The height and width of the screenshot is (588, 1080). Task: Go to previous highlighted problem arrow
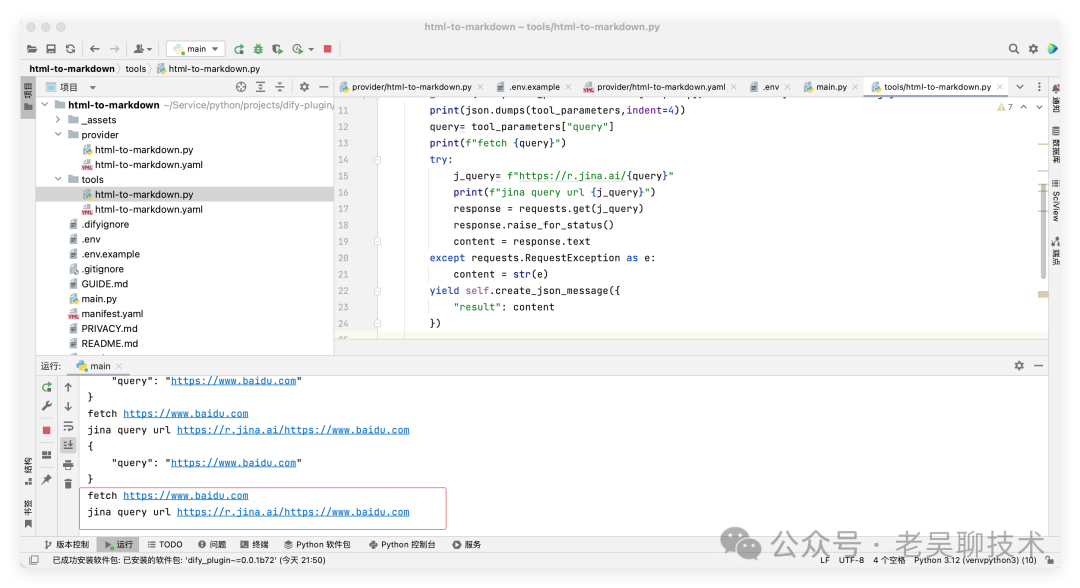coord(1024,107)
